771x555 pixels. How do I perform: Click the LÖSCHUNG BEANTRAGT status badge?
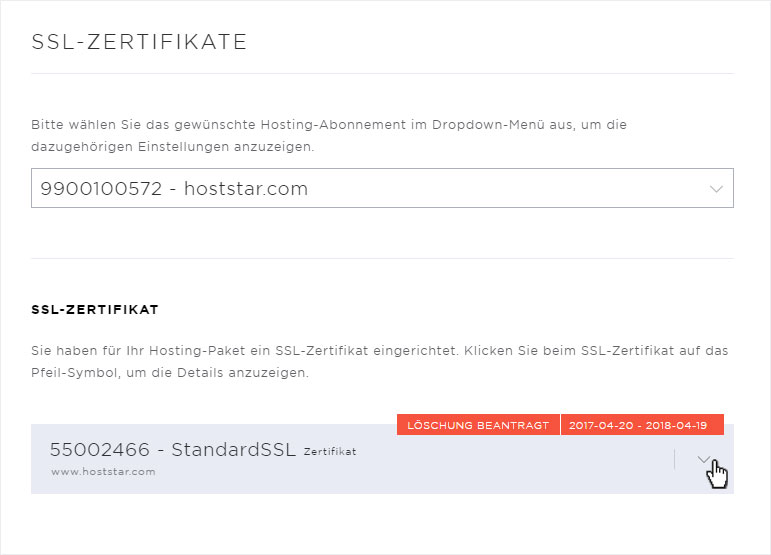pos(478,425)
